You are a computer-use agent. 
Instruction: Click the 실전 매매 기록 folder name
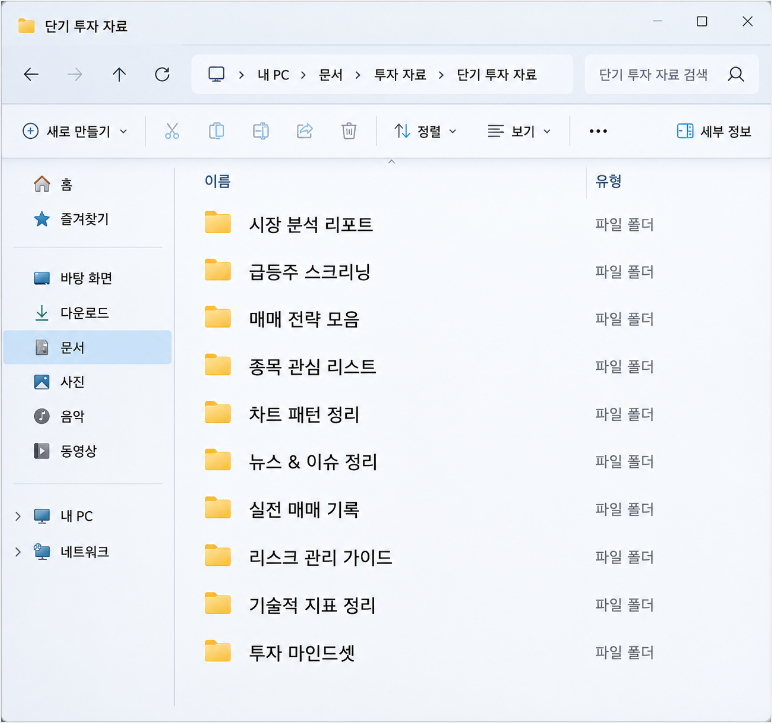point(304,509)
